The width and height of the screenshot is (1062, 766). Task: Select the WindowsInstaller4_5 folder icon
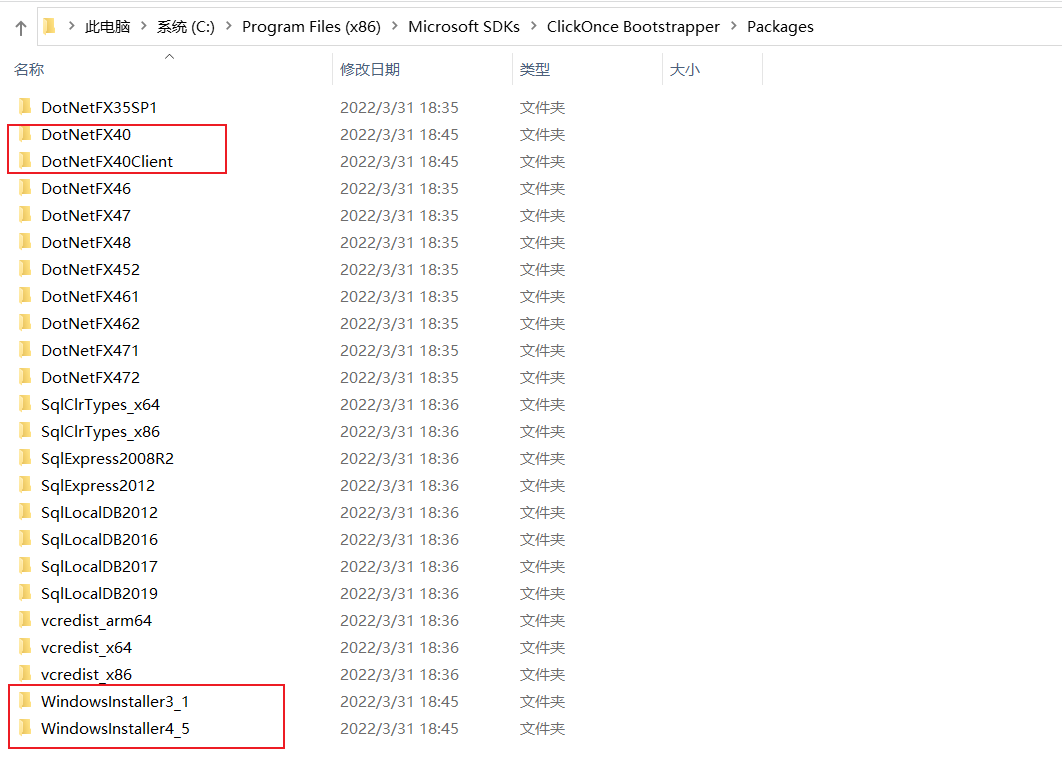[x=25, y=728]
